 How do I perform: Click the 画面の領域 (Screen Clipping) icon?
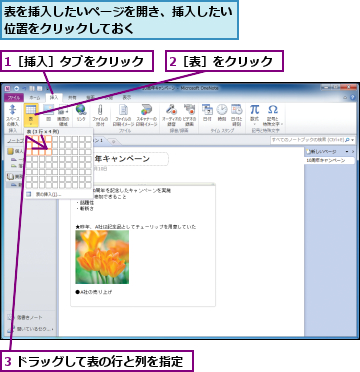point(63,110)
